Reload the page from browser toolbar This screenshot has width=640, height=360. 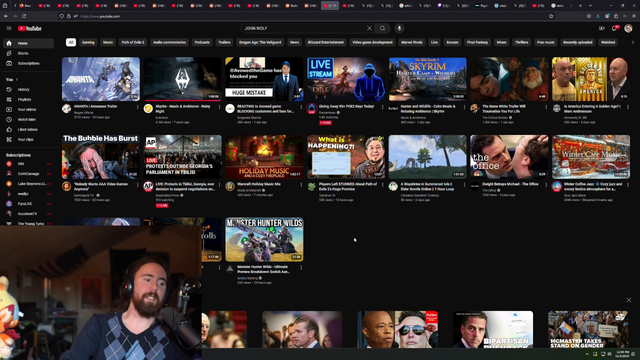24,16
